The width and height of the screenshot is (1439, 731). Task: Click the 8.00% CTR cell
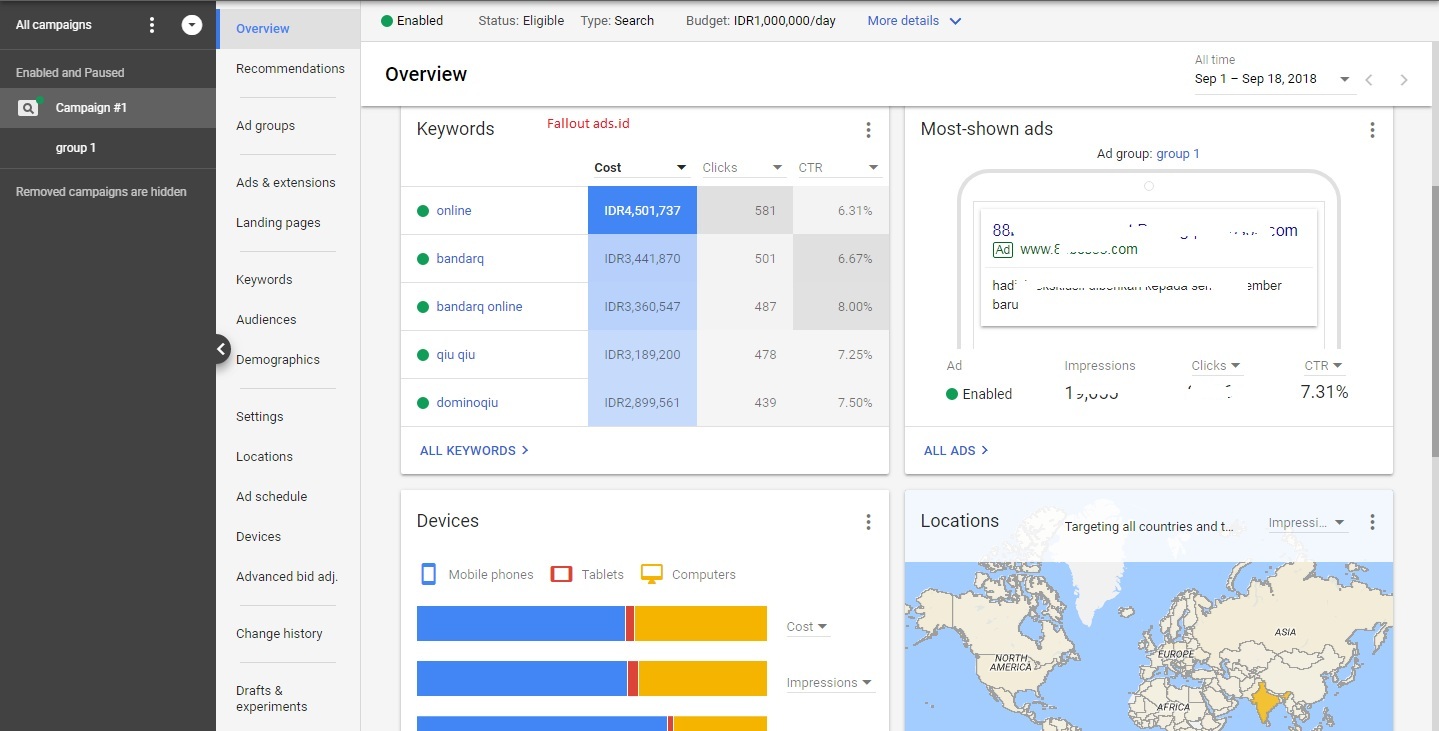tap(841, 307)
